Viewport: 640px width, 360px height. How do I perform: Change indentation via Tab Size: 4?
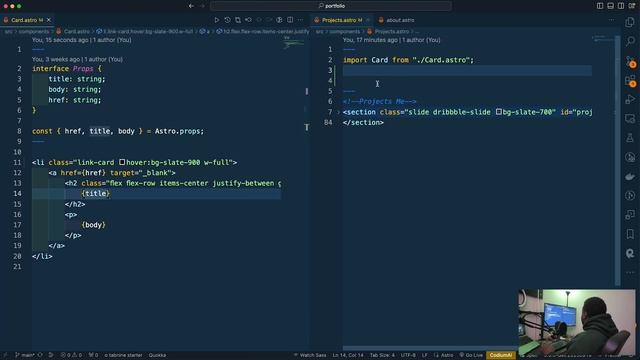[382, 355]
